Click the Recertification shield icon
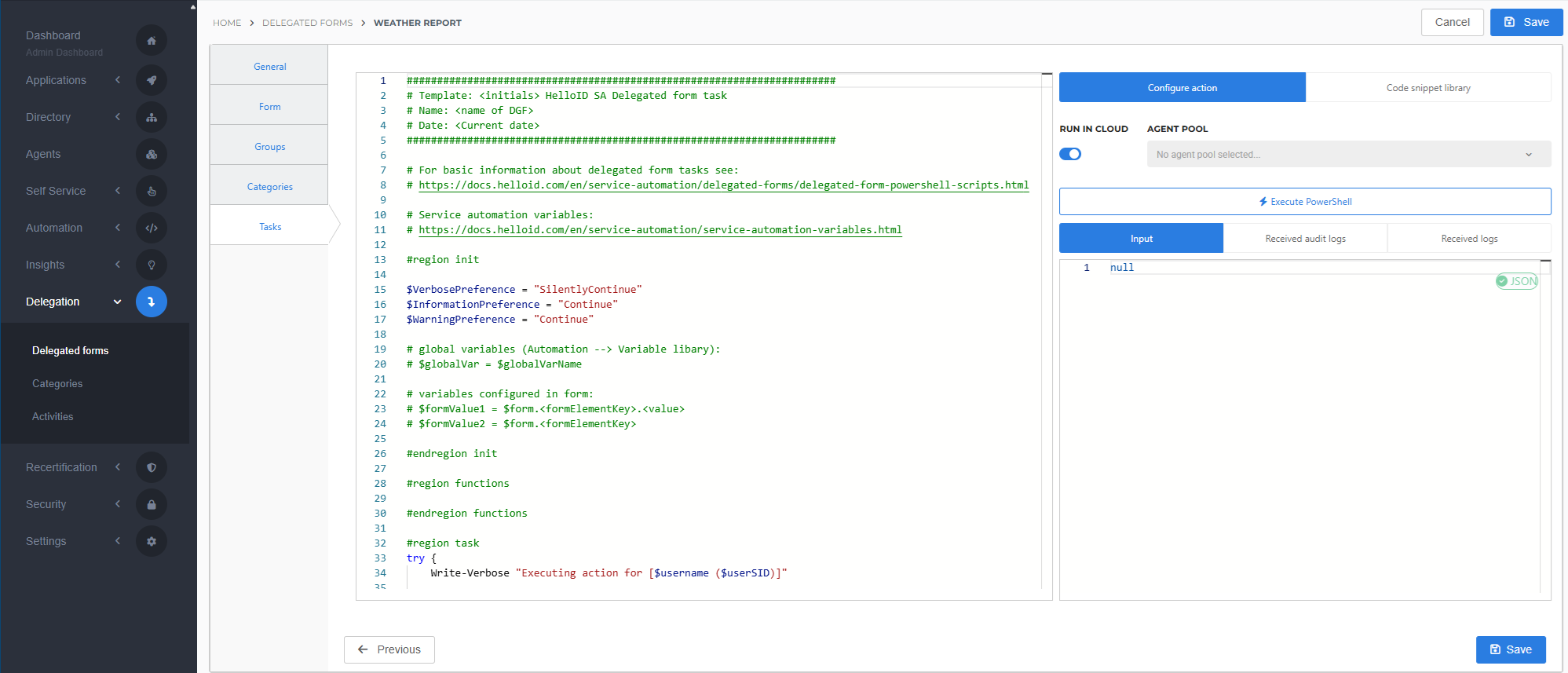Viewport: 1568px width, 673px height. click(x=152, y=467)
